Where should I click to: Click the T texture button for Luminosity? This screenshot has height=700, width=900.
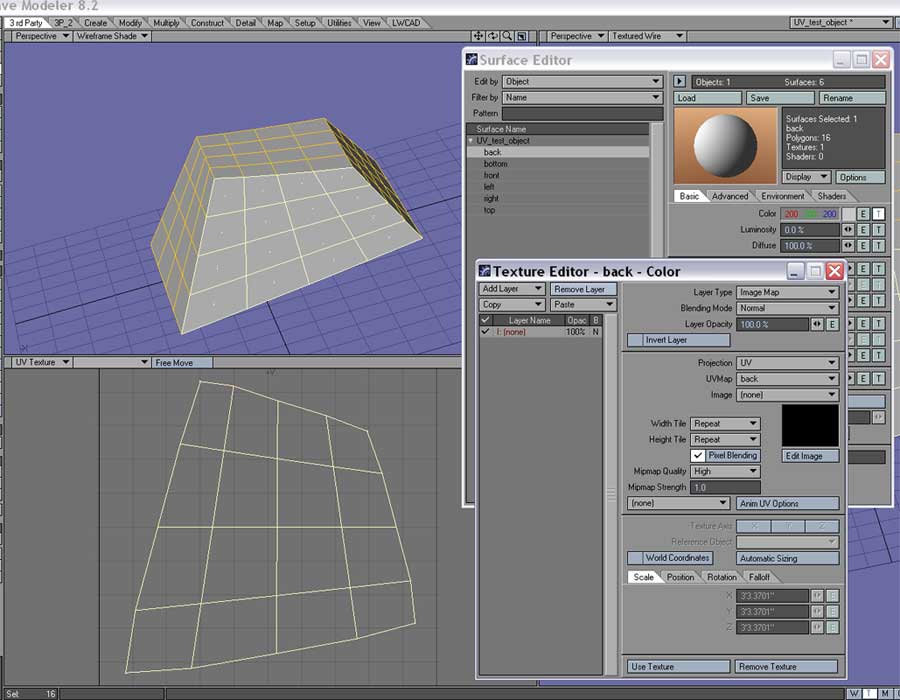[878, 230]
